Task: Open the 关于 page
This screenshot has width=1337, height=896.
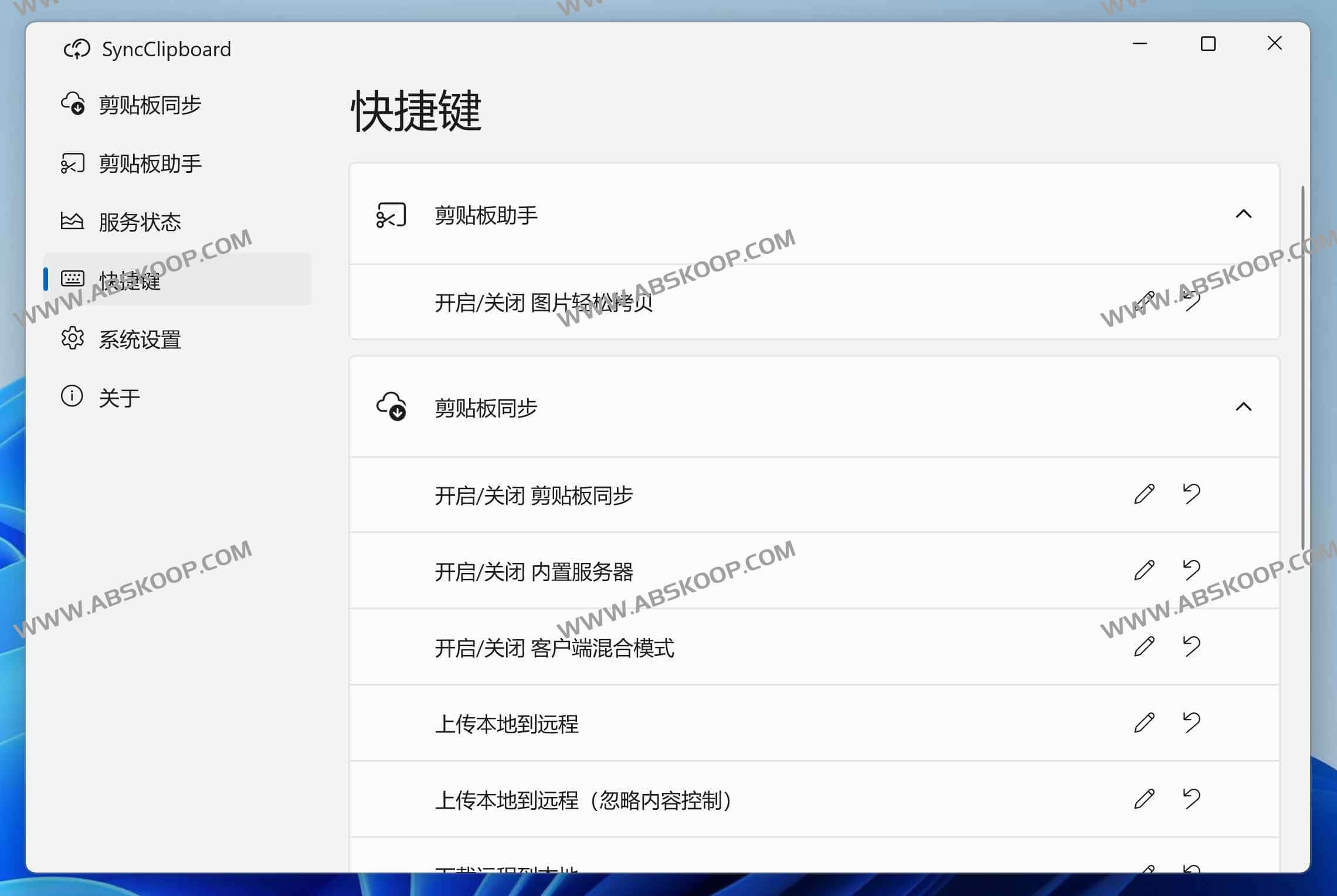Action: [x=119, y=397]
